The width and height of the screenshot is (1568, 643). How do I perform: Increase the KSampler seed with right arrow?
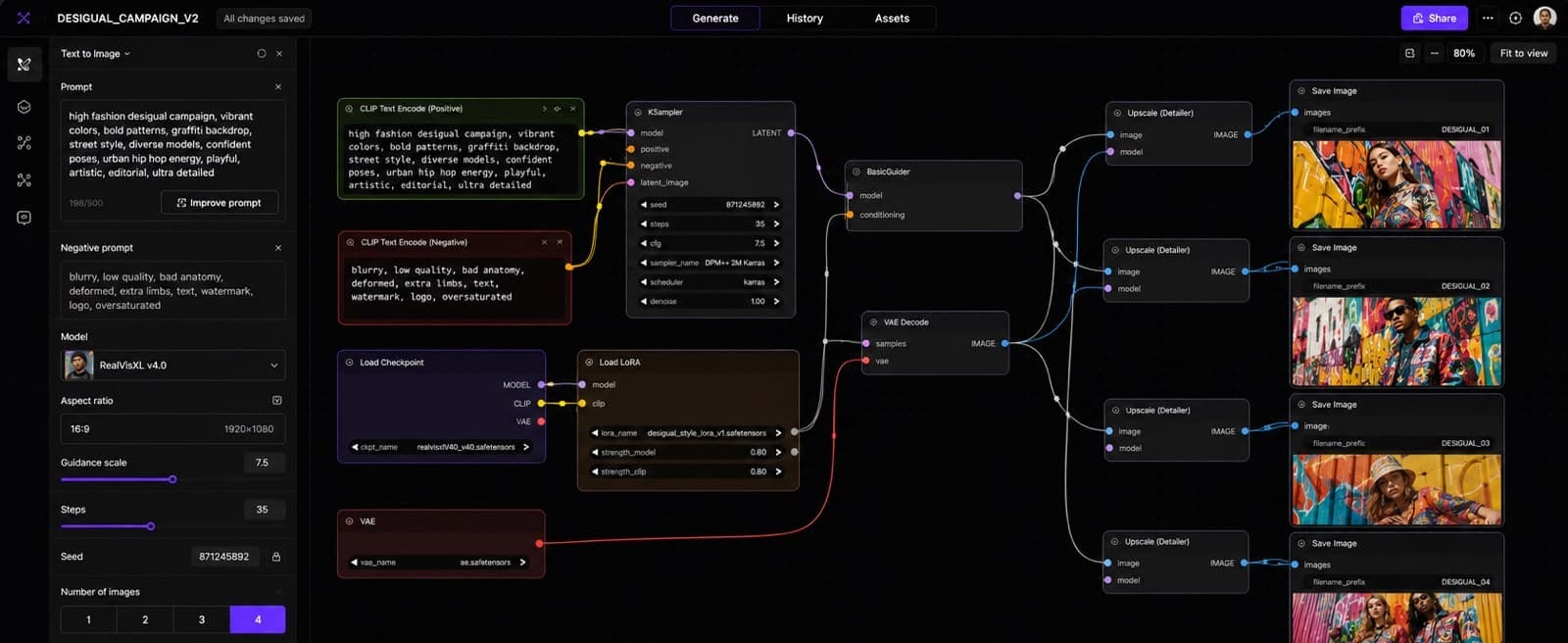(776, 205)
